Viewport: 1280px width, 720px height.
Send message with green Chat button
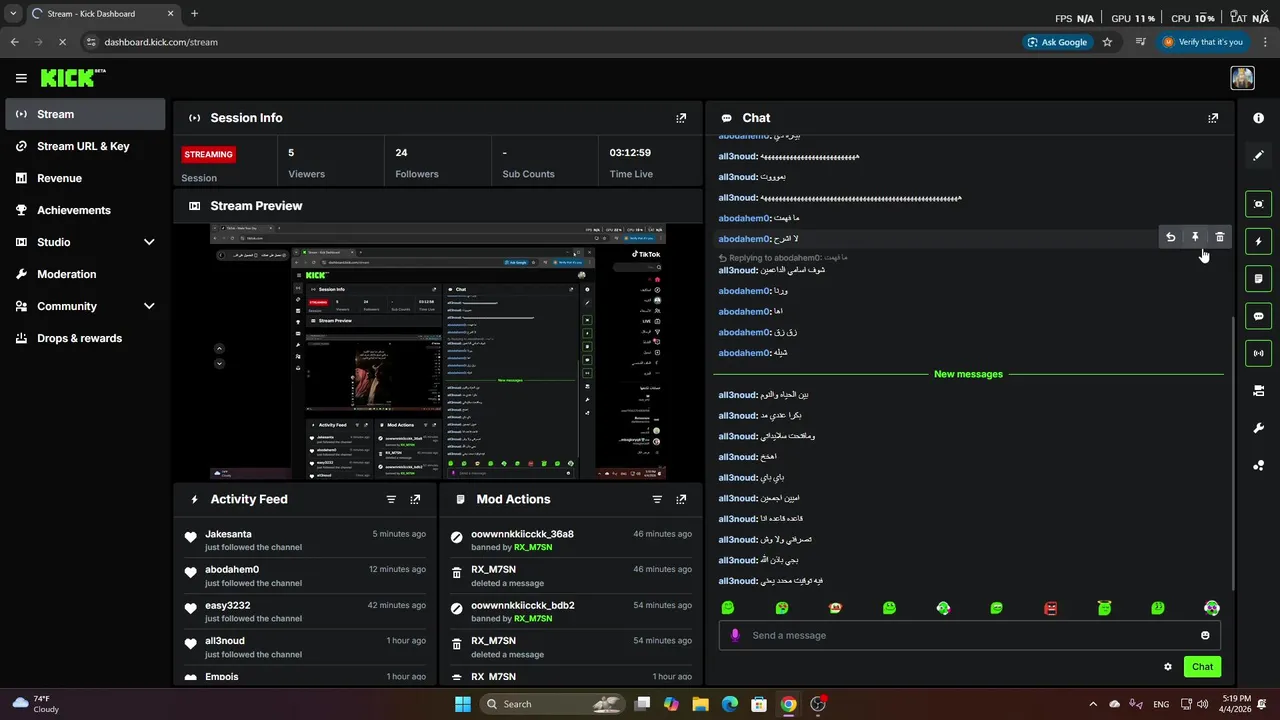click(1202, 667)
